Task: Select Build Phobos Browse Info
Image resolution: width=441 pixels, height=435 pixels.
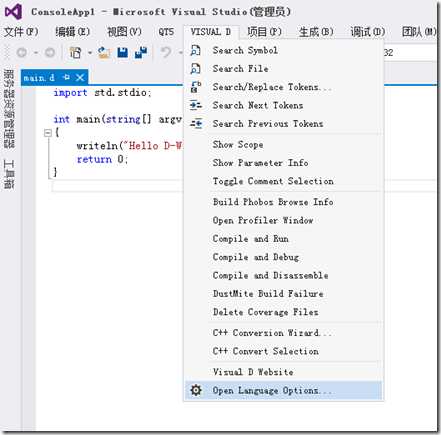Action: pyautogui.click(x=283, y=202)
